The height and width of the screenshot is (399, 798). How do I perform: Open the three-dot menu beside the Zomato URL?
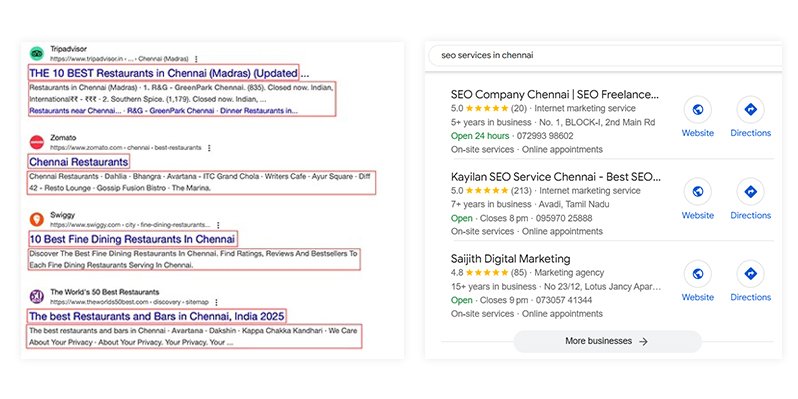coord(209,148)
